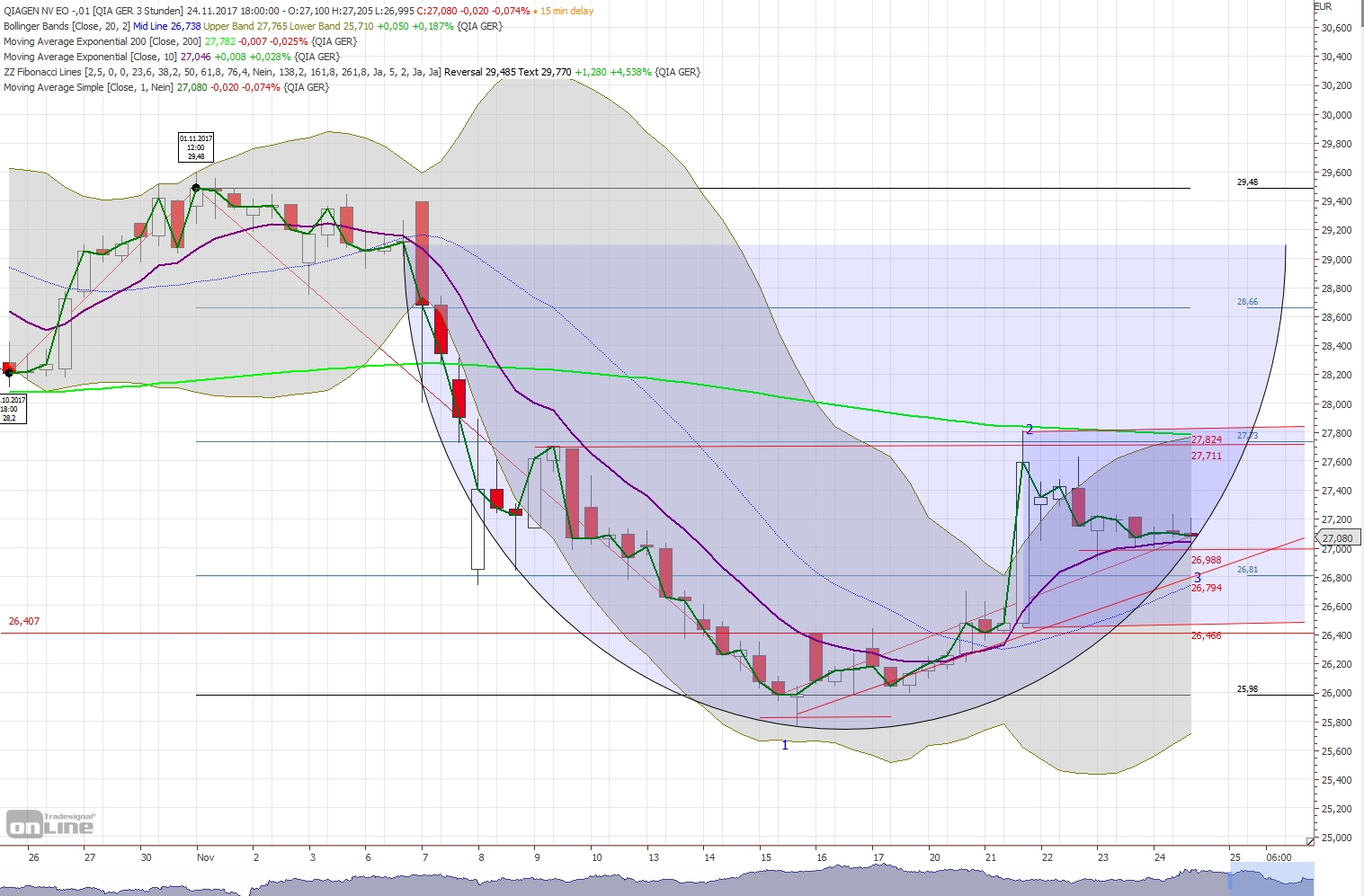Click the red 27,824 level label

[x=1207, y=440]
